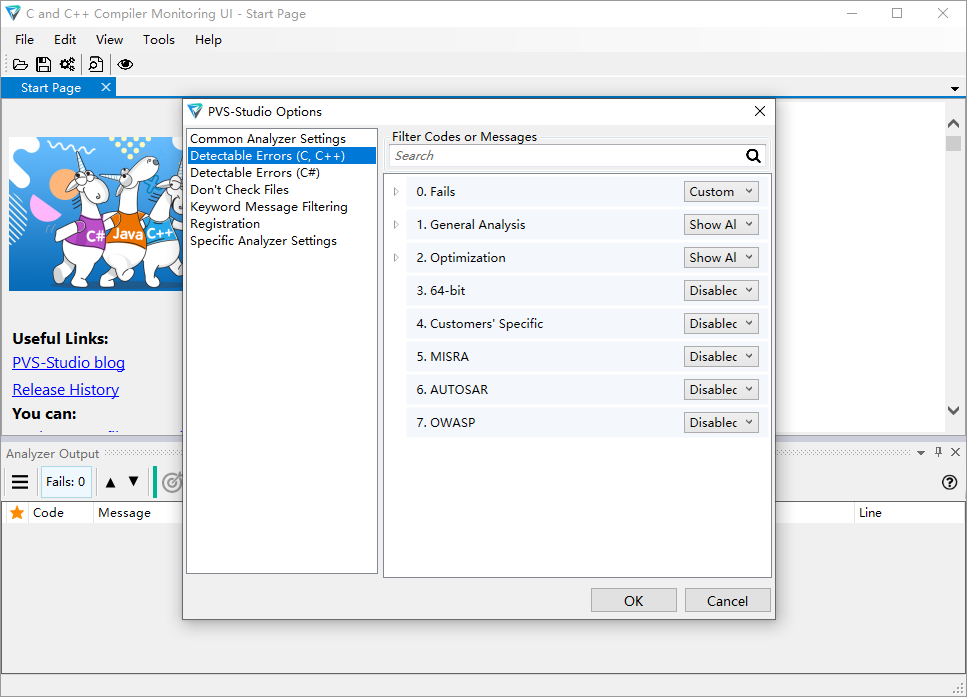Open the Tools menu

(x=159, y=39)
